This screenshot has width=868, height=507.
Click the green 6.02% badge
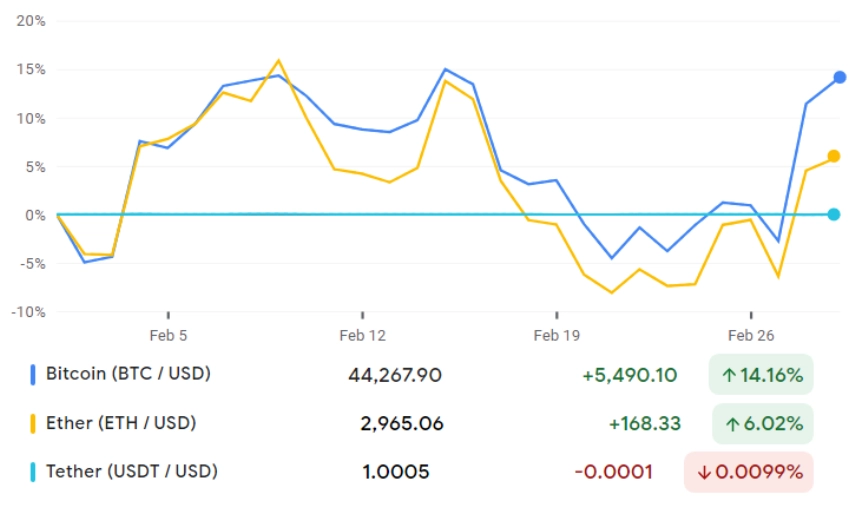[x=763, y=423]
